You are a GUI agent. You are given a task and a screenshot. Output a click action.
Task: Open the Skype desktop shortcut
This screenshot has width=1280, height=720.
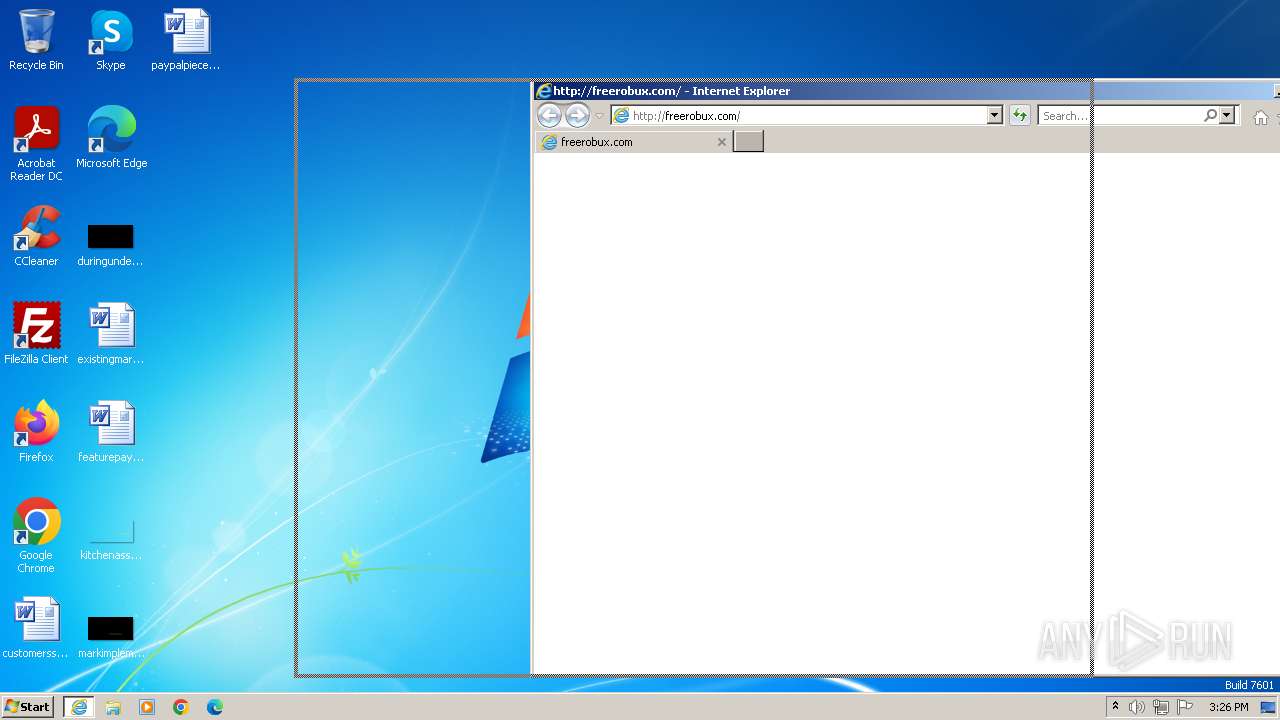(x=110, y=40)
